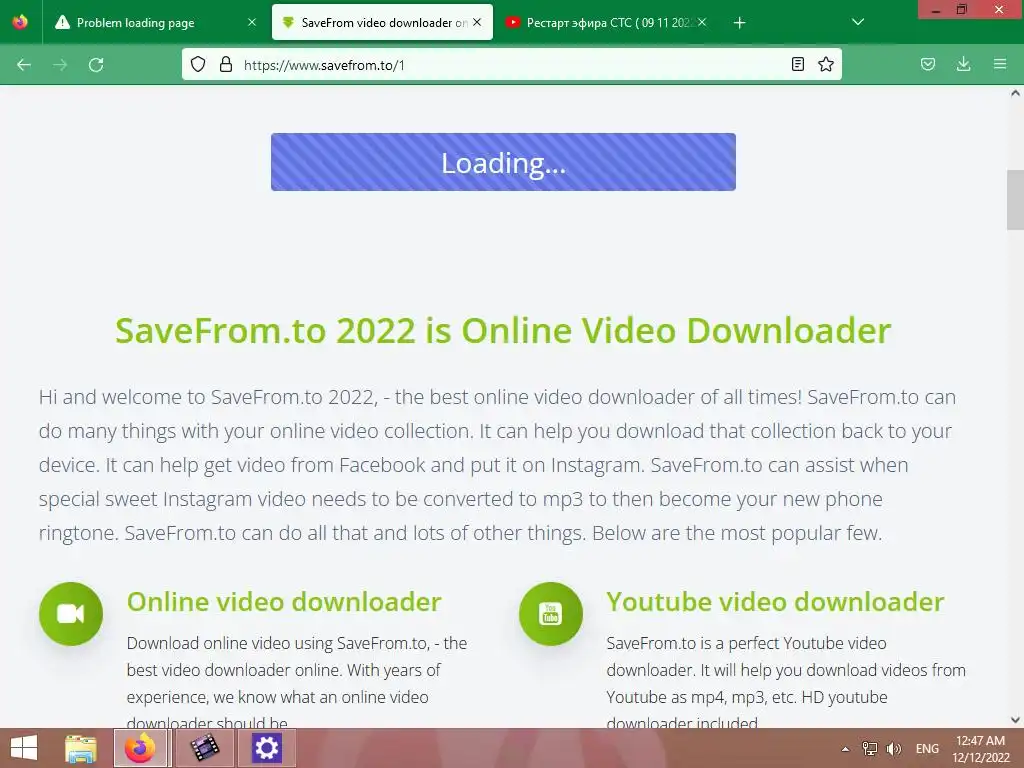
Task: Click the Firefox logo in the title bar
Action: (x=20, y=22)
